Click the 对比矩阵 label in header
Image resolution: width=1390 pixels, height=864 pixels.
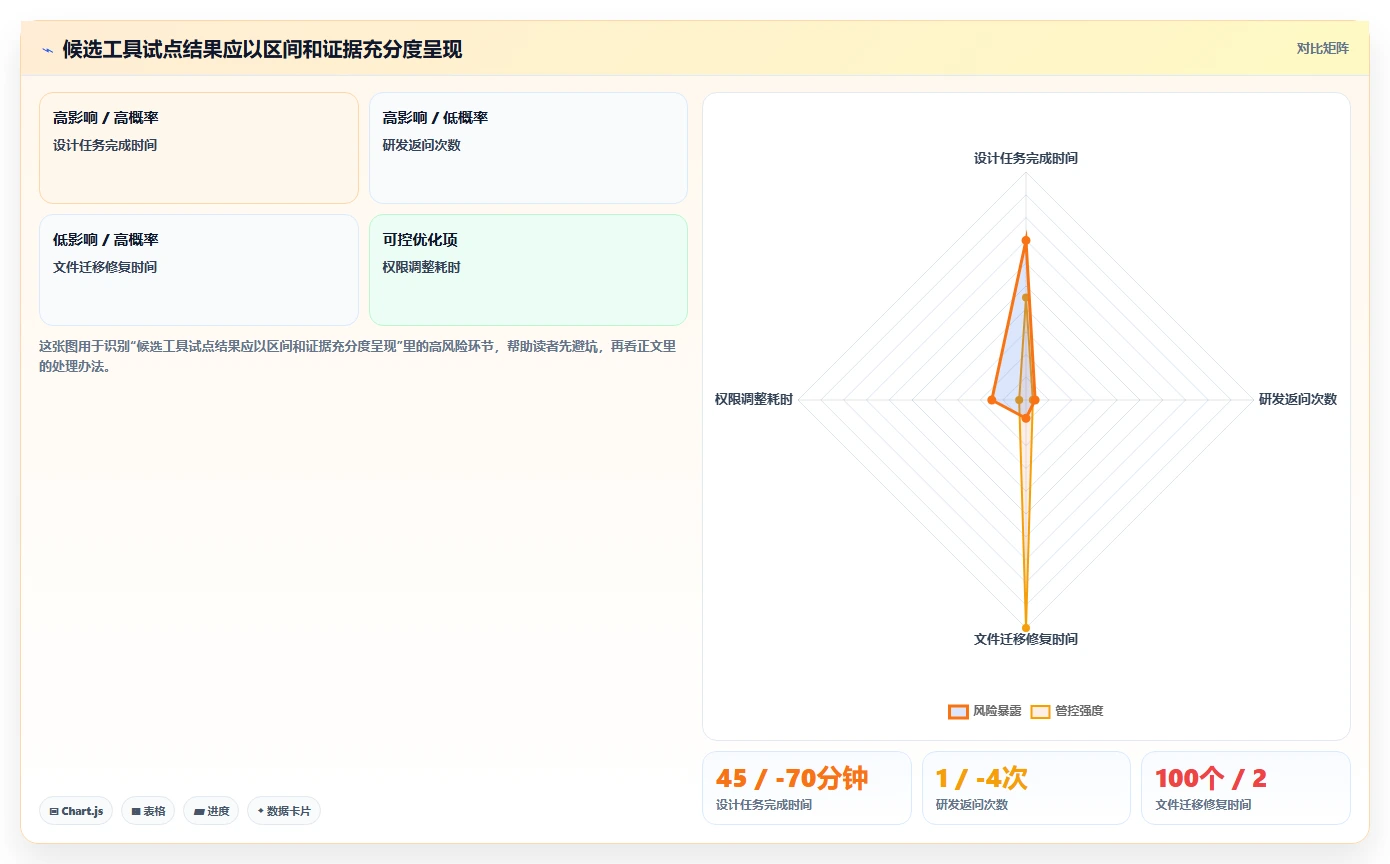(x=1322, y=48)
